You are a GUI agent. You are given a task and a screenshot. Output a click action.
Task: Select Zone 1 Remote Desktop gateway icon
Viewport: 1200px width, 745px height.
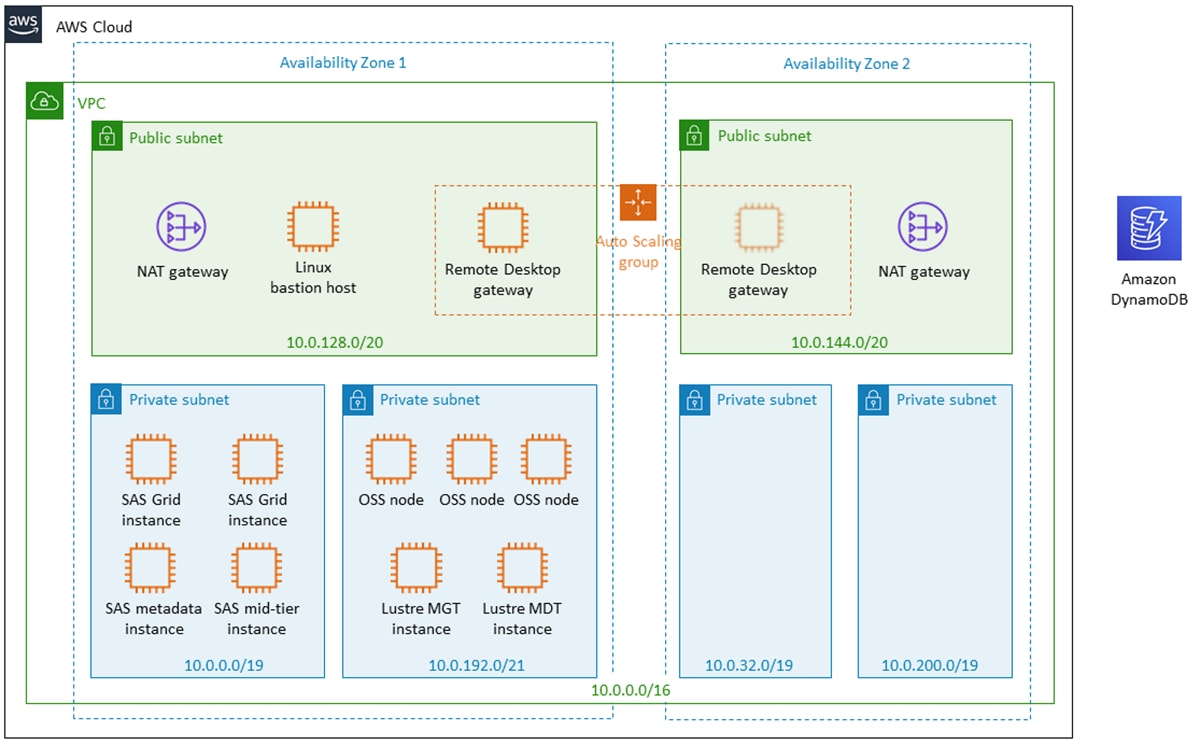tap(502, 227)
